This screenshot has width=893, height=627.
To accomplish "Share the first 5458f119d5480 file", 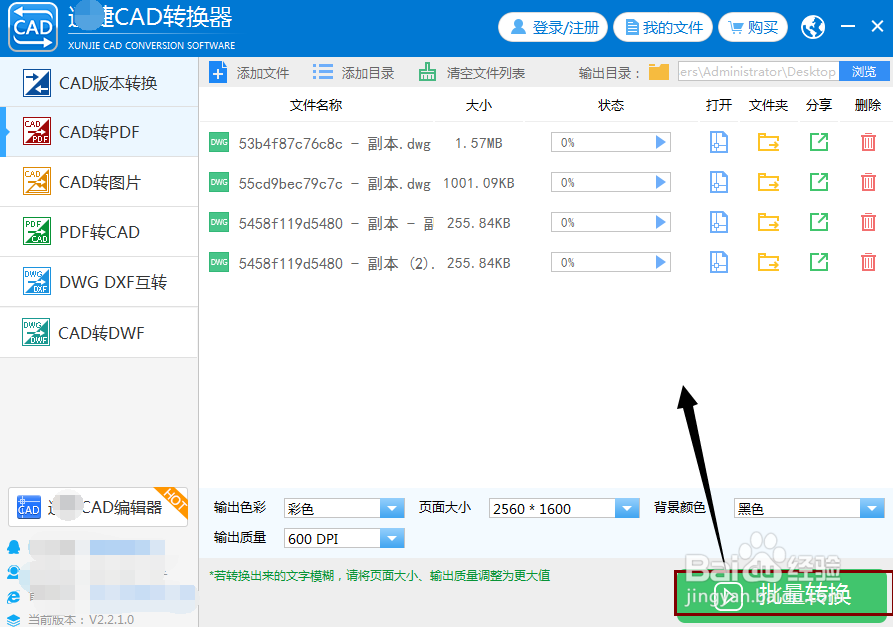I will 820,222.
